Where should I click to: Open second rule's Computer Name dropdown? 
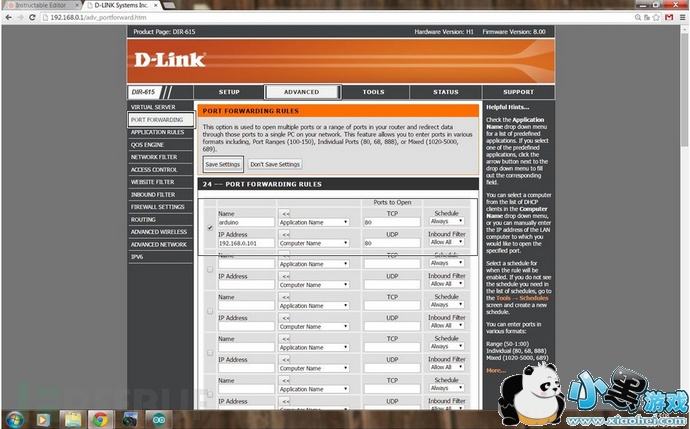click(x=314, y=285)
